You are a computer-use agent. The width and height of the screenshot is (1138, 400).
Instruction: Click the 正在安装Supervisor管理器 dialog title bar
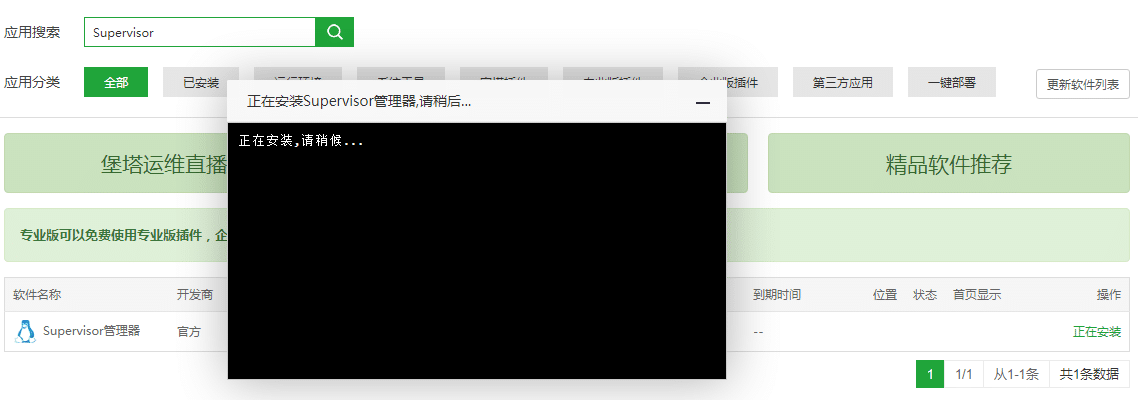click(450, 101)
